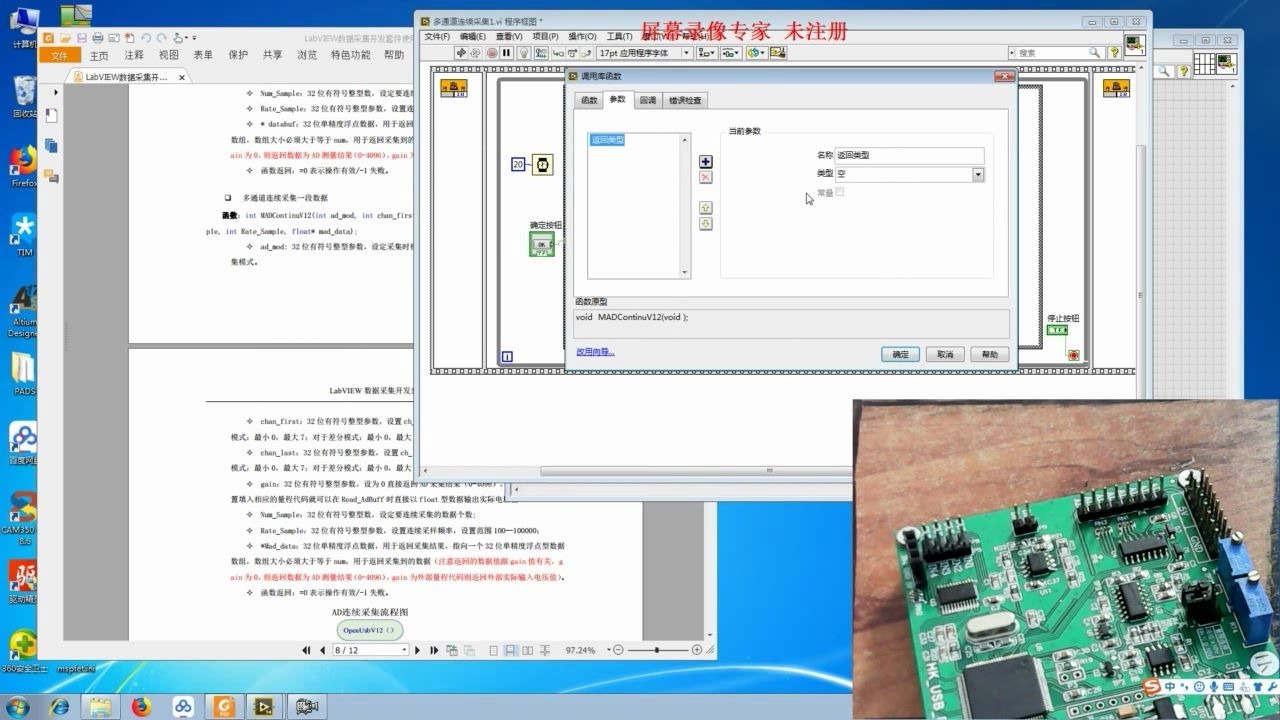1280x720 pixels.
Task: Open the 项目(P) menu in LabVIEW
Action: [545, 36]
